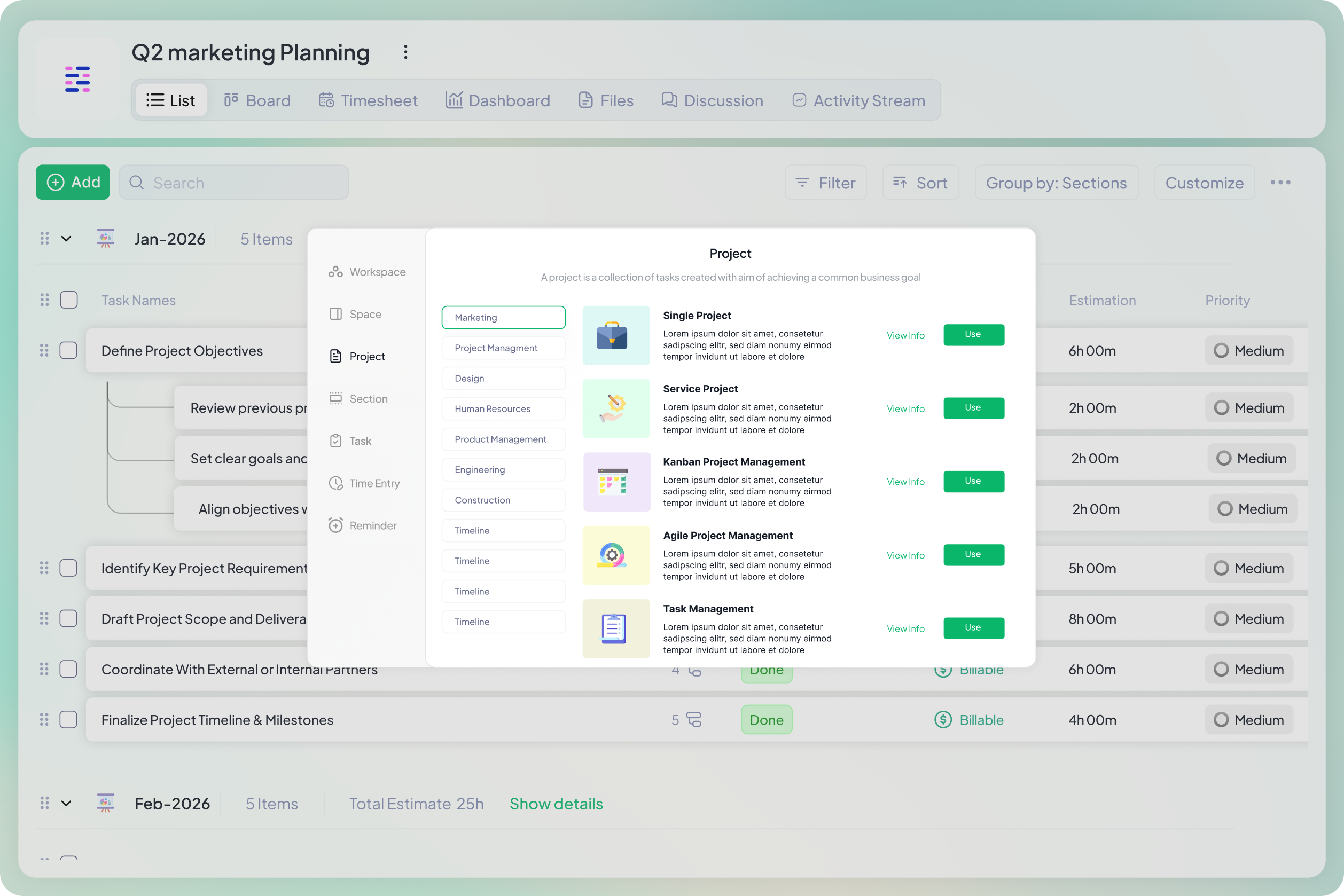Select Project in the create menu
The image size is (1344, 896).
[357, 357]
